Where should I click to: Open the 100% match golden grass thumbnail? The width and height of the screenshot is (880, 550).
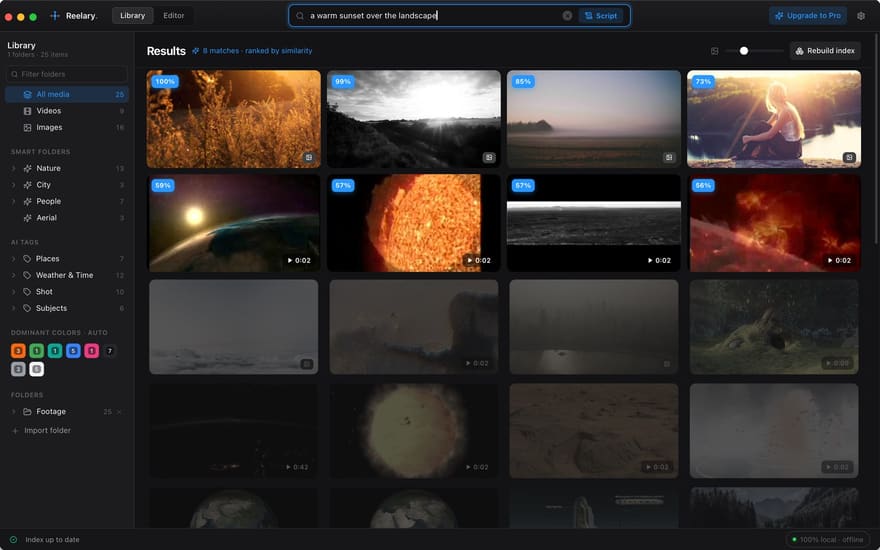(233, 119)
